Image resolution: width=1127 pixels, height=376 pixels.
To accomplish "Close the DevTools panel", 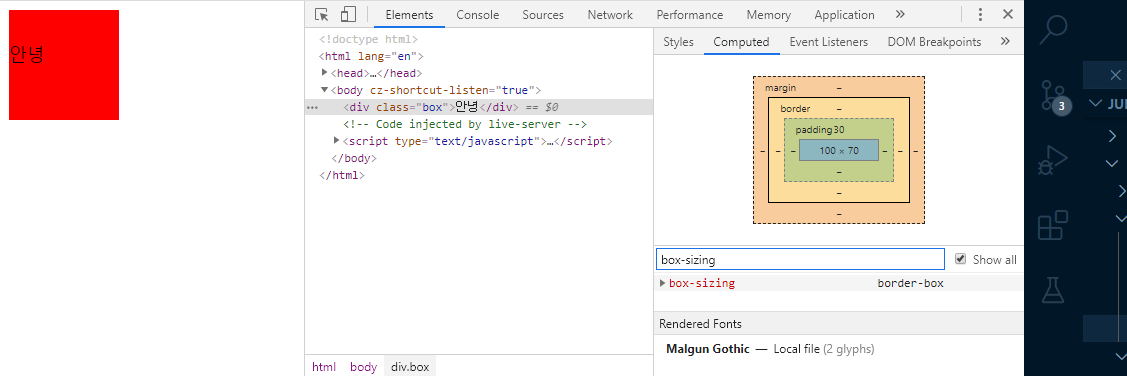I will (1008, 14).
